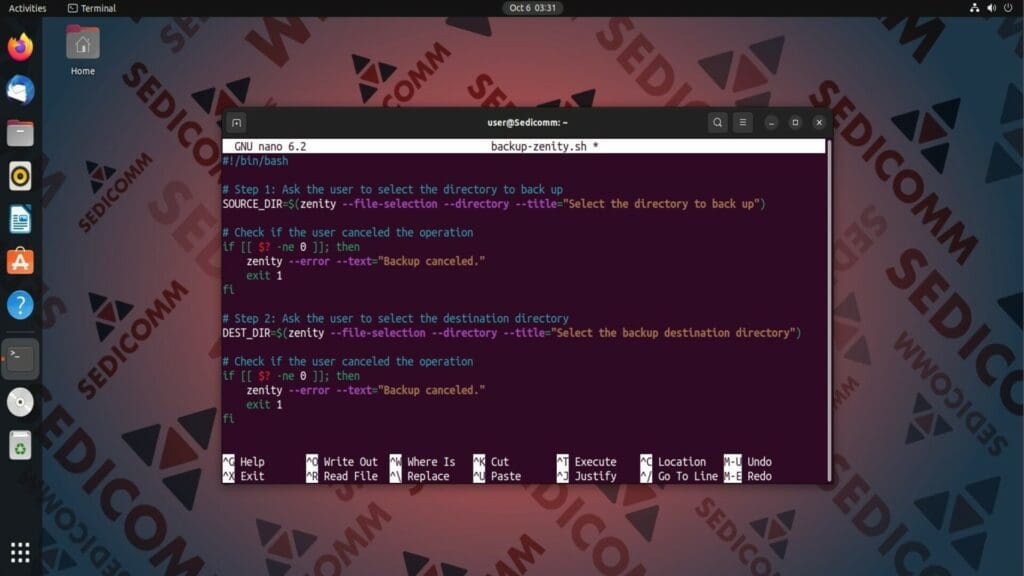Select the Terminal icon in the dock
The image size is (1024, 576).
tap(20, 358)
